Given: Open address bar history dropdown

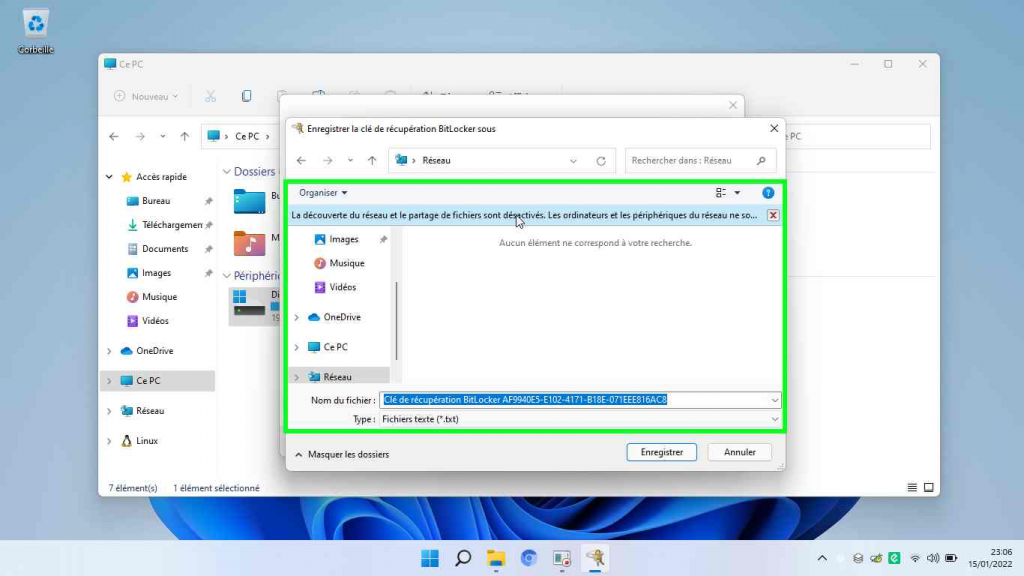Looking at the screenshot, I should click(573, 160).
